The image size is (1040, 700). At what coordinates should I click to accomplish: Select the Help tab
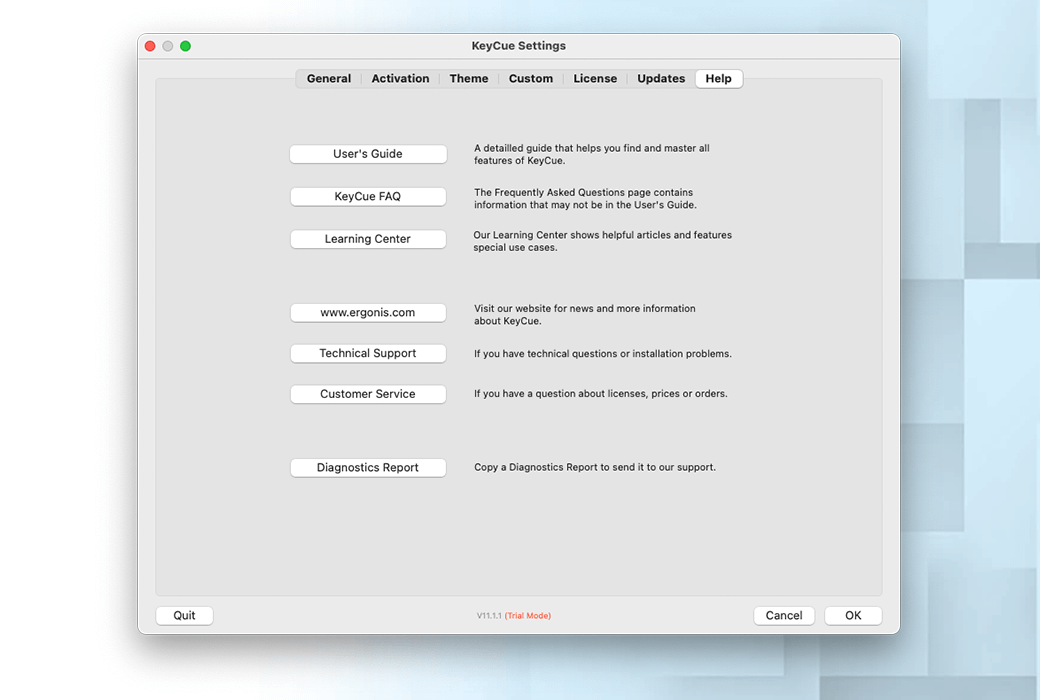718,78
